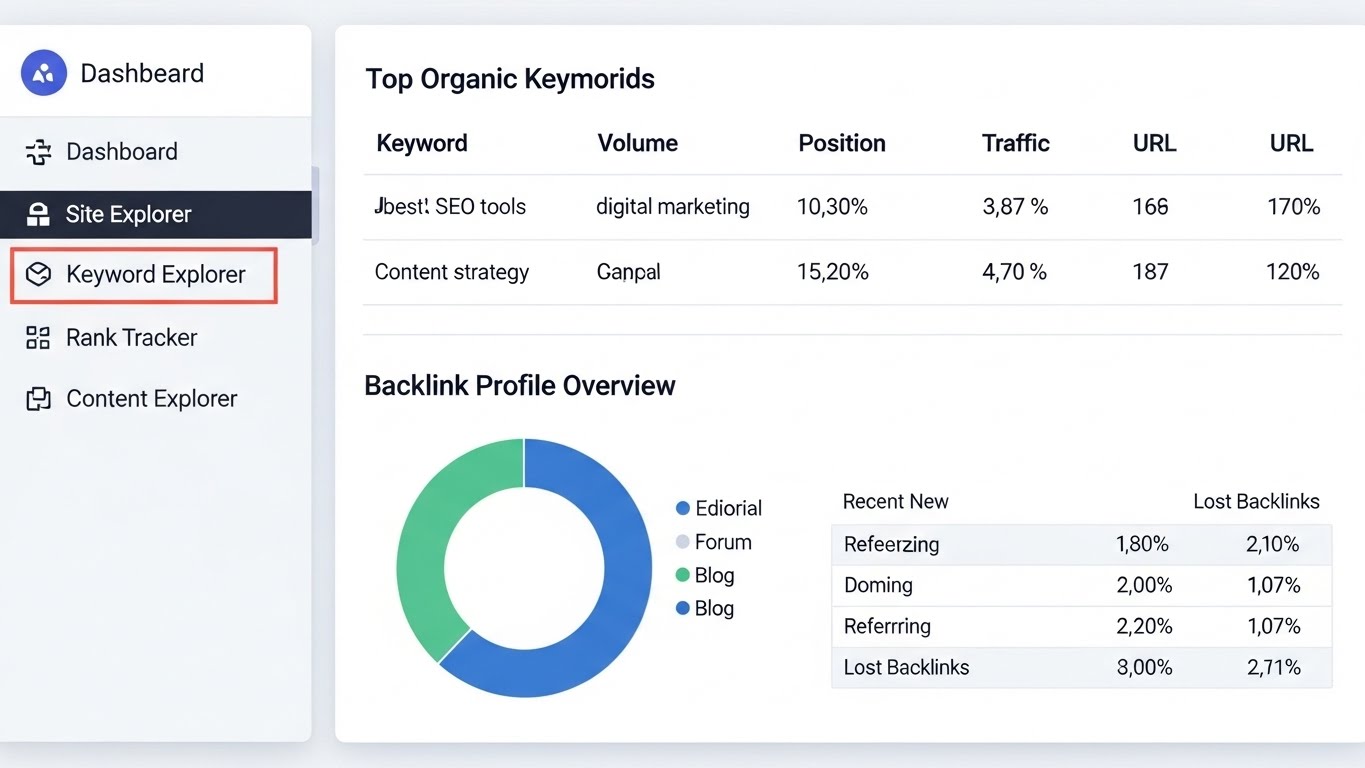Click the Content Explorer icon
The image size is (1365, 768).
click(x=38, y=399)
